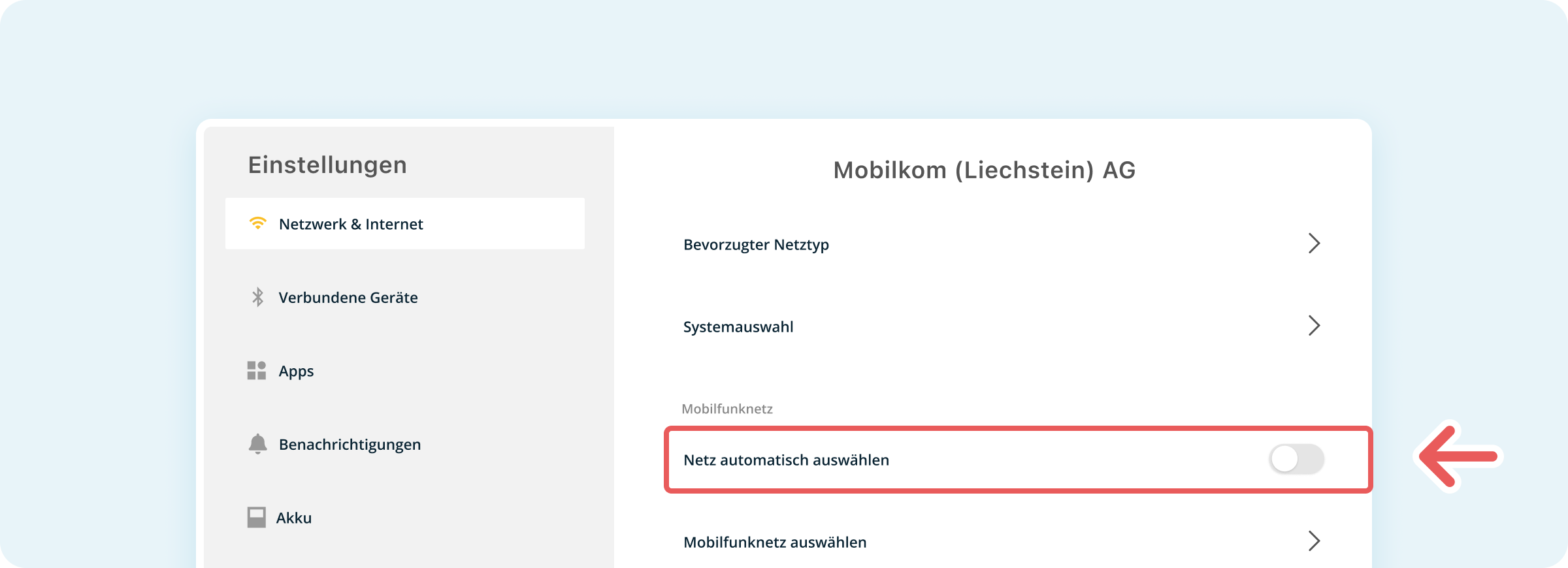The image size is (1568, 568).
Task: Open Mobilfunknetz auswählen chevron arrow
Action: [x=1315, y=541]
